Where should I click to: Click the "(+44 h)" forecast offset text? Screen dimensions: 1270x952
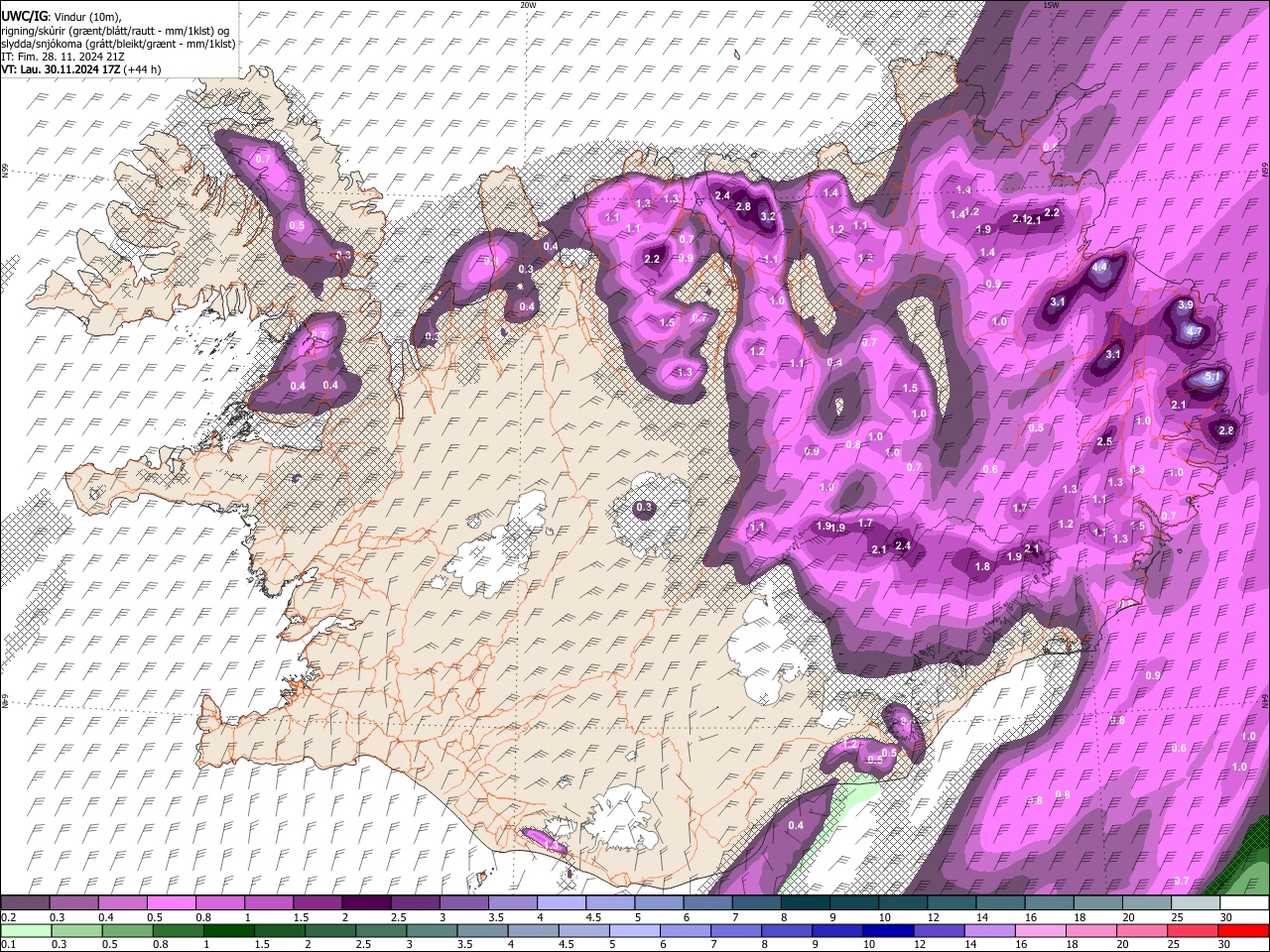point(143,69)
